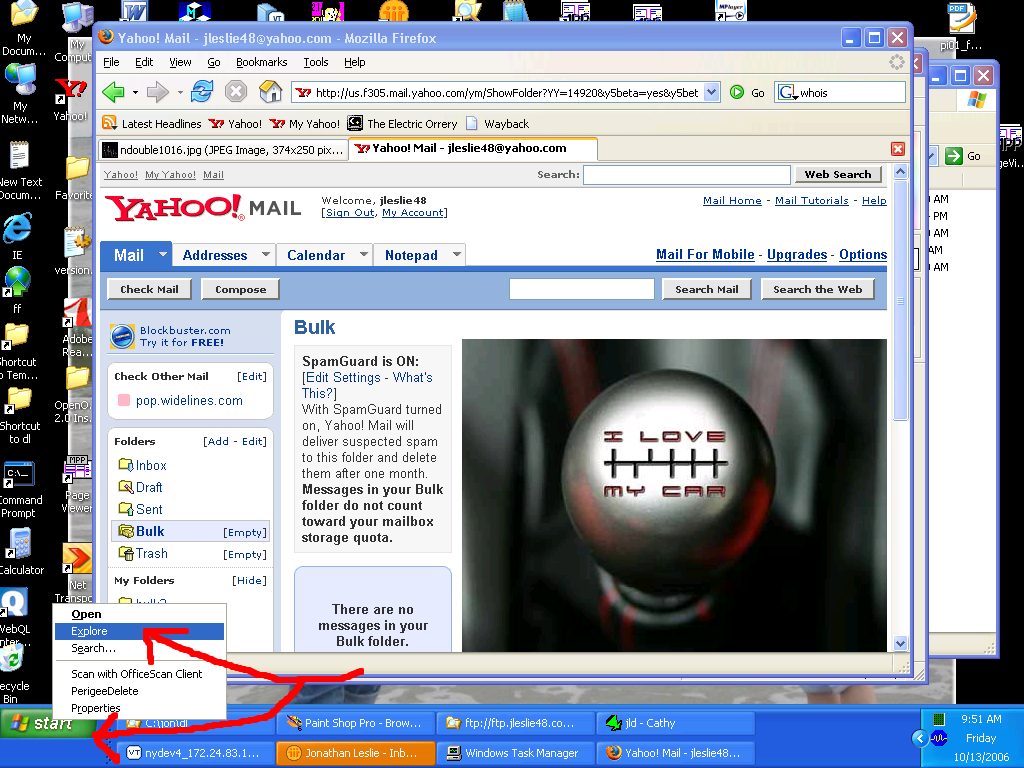Screen dimensions: 1024x768
Task: Open the Bookmarks menu
Action: coord(261,62)
